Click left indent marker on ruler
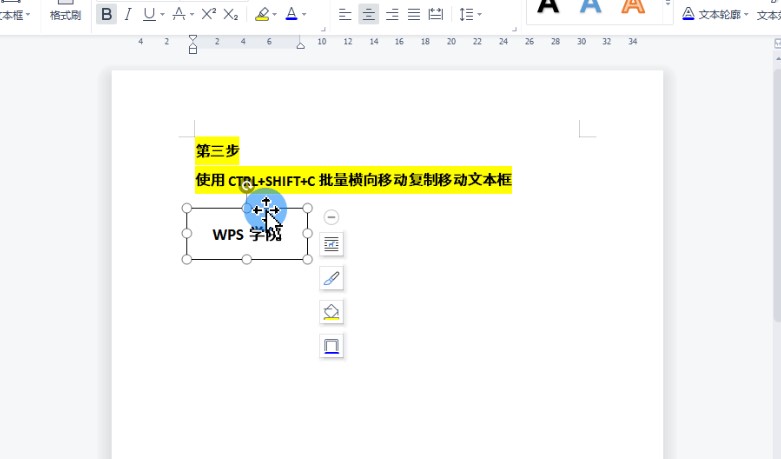Screen dimensions: 781x459 193,49
